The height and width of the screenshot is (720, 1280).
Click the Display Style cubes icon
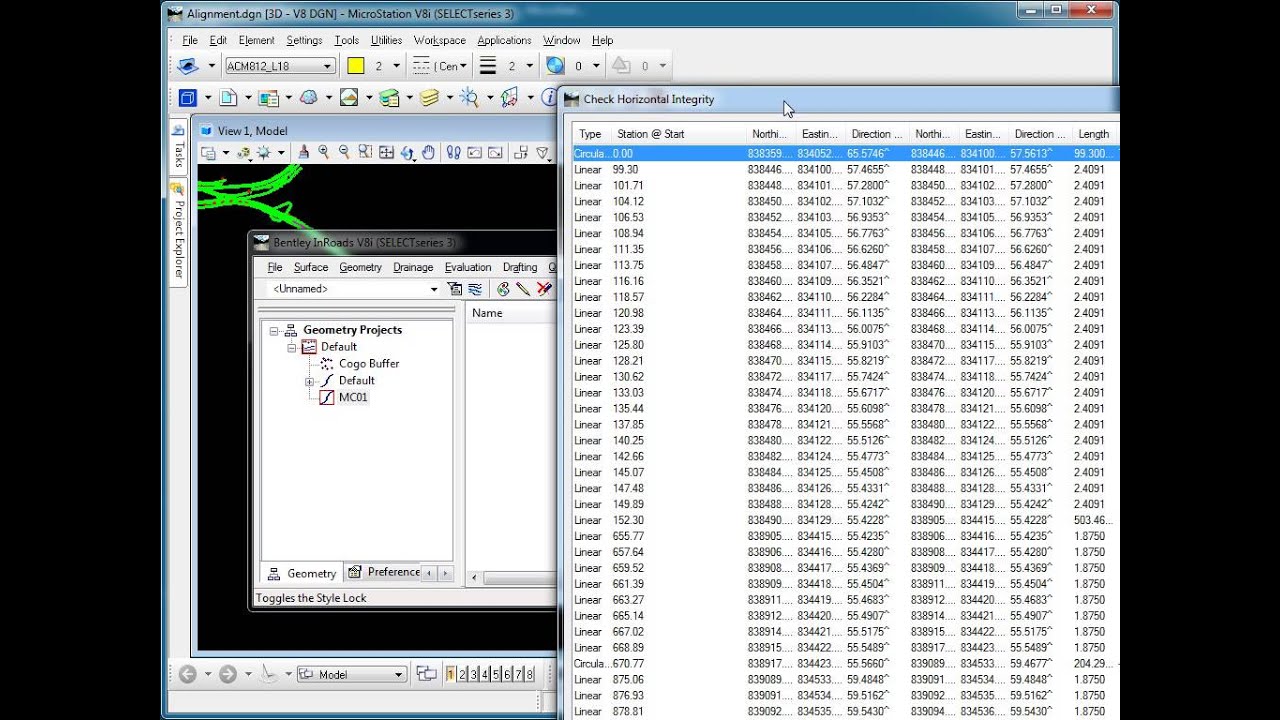coord(244,153)
